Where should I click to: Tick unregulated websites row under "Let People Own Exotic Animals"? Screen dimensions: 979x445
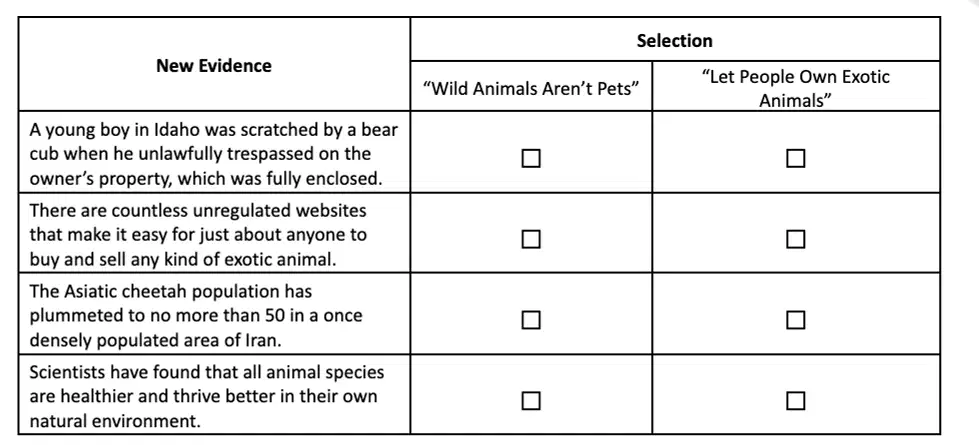(x=795, y=239)
